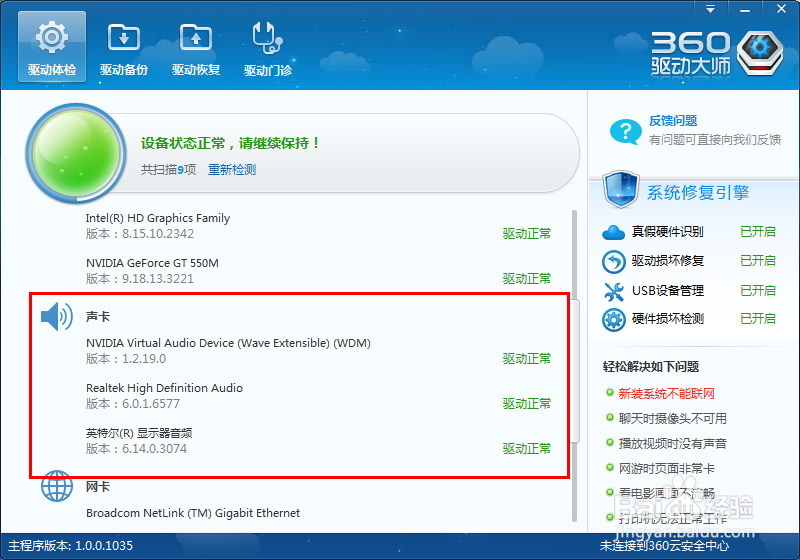The image size is (800, 560).
Task: Click 驱动正常 for Realtek High Definition Audio
Action: pyautogui.click(x=527, y=403)
